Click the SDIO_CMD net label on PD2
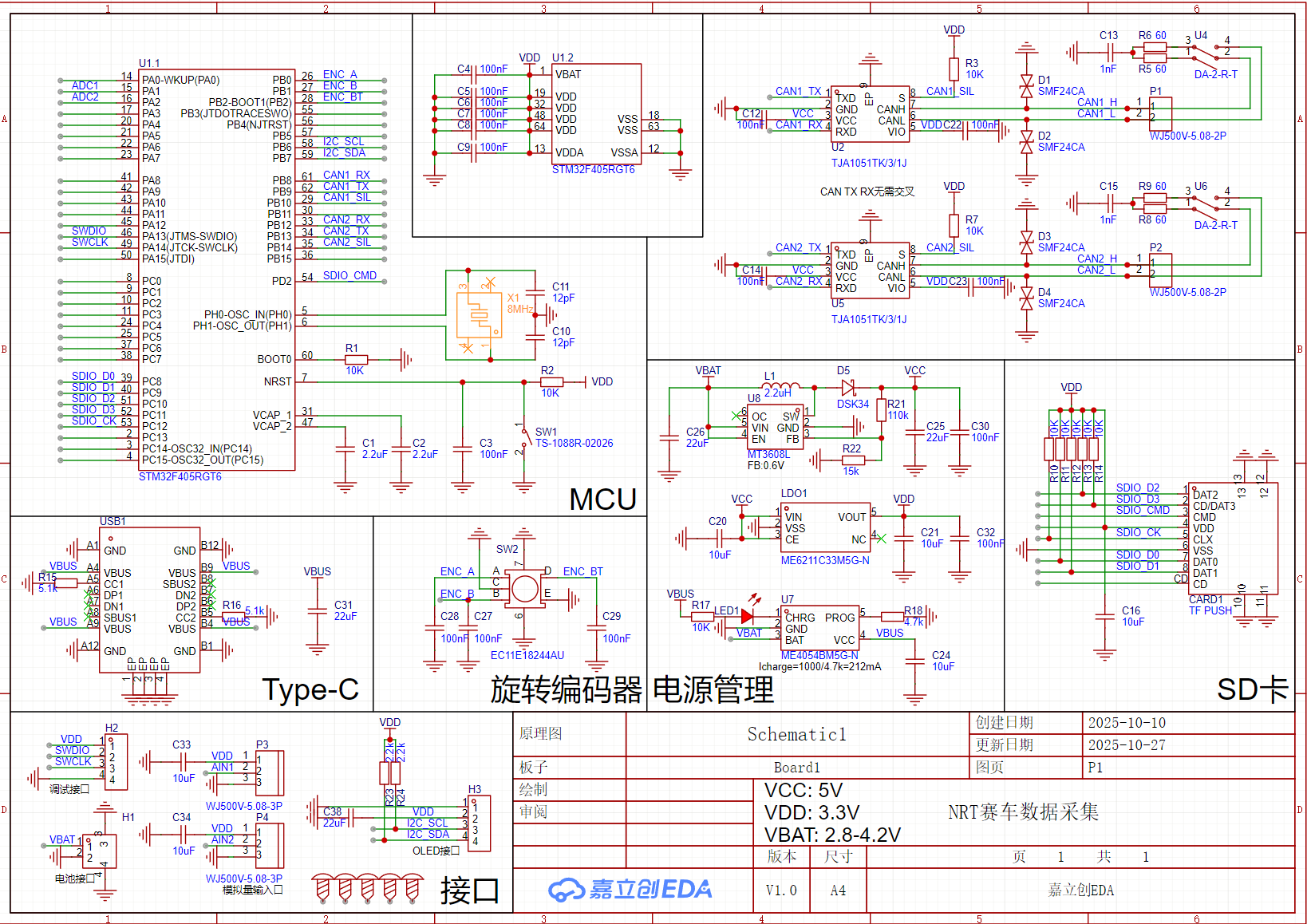The image size is (1307, 924). (x=349, y=275)
